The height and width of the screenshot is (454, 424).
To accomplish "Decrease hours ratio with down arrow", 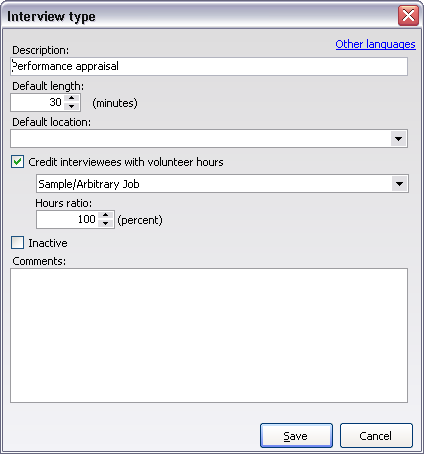I will point(106,223).
